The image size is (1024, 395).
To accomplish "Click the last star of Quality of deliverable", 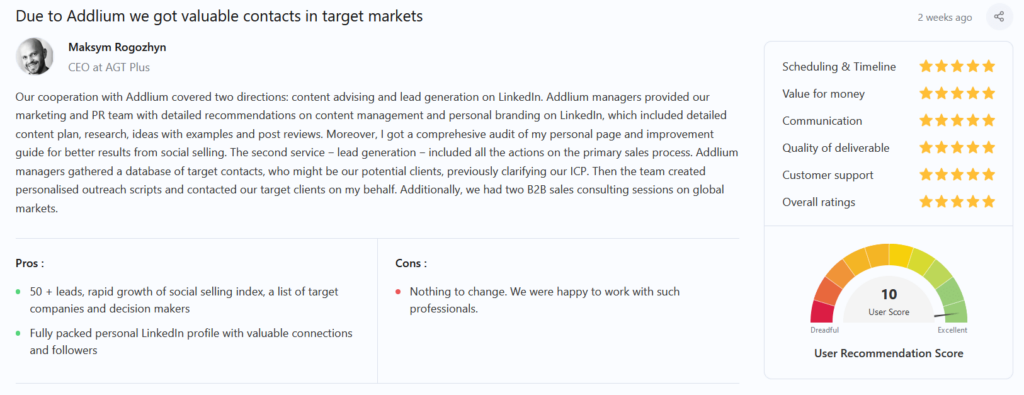I will (989, 148).
